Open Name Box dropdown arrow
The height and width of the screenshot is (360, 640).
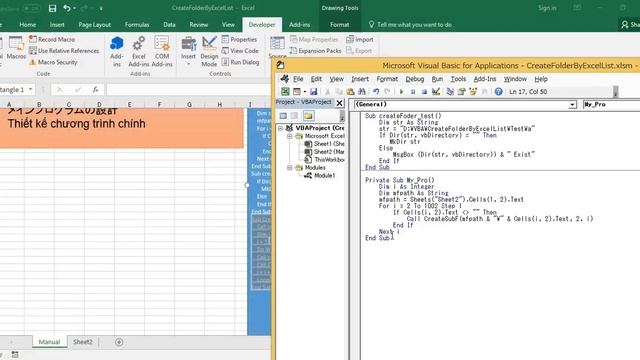point(31,89)
